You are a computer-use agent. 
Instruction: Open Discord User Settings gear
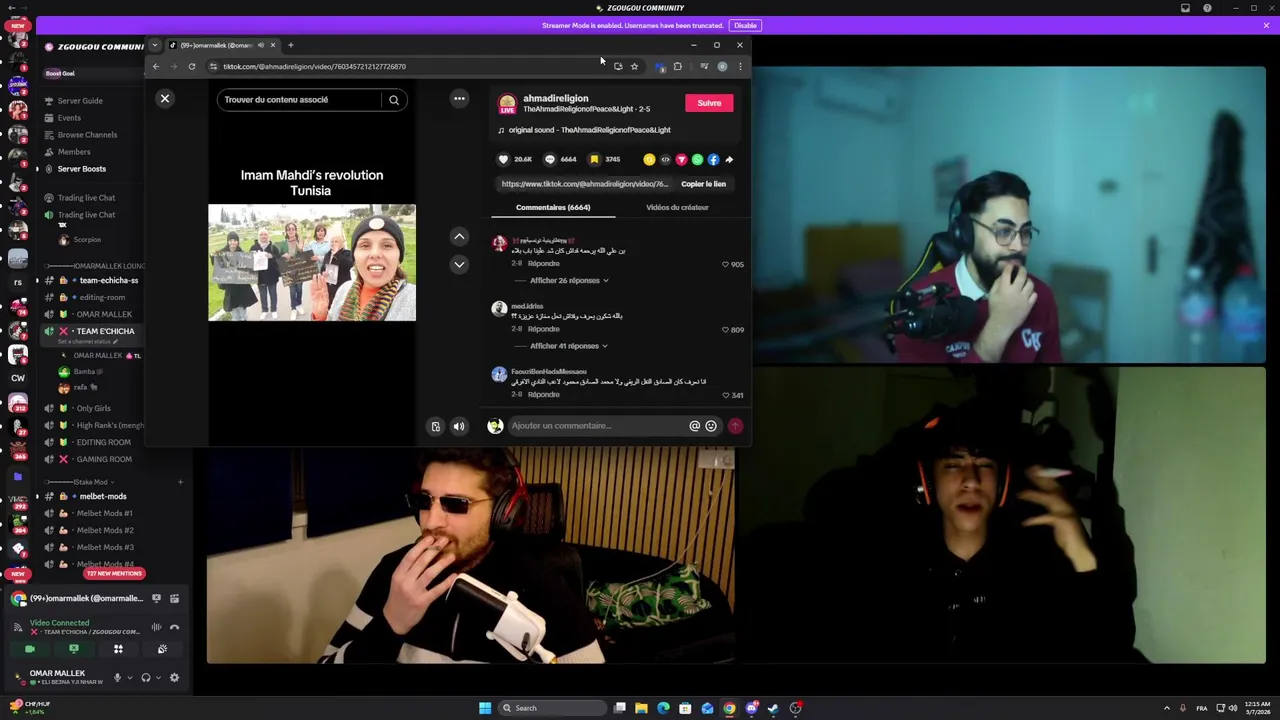(174, 678)
